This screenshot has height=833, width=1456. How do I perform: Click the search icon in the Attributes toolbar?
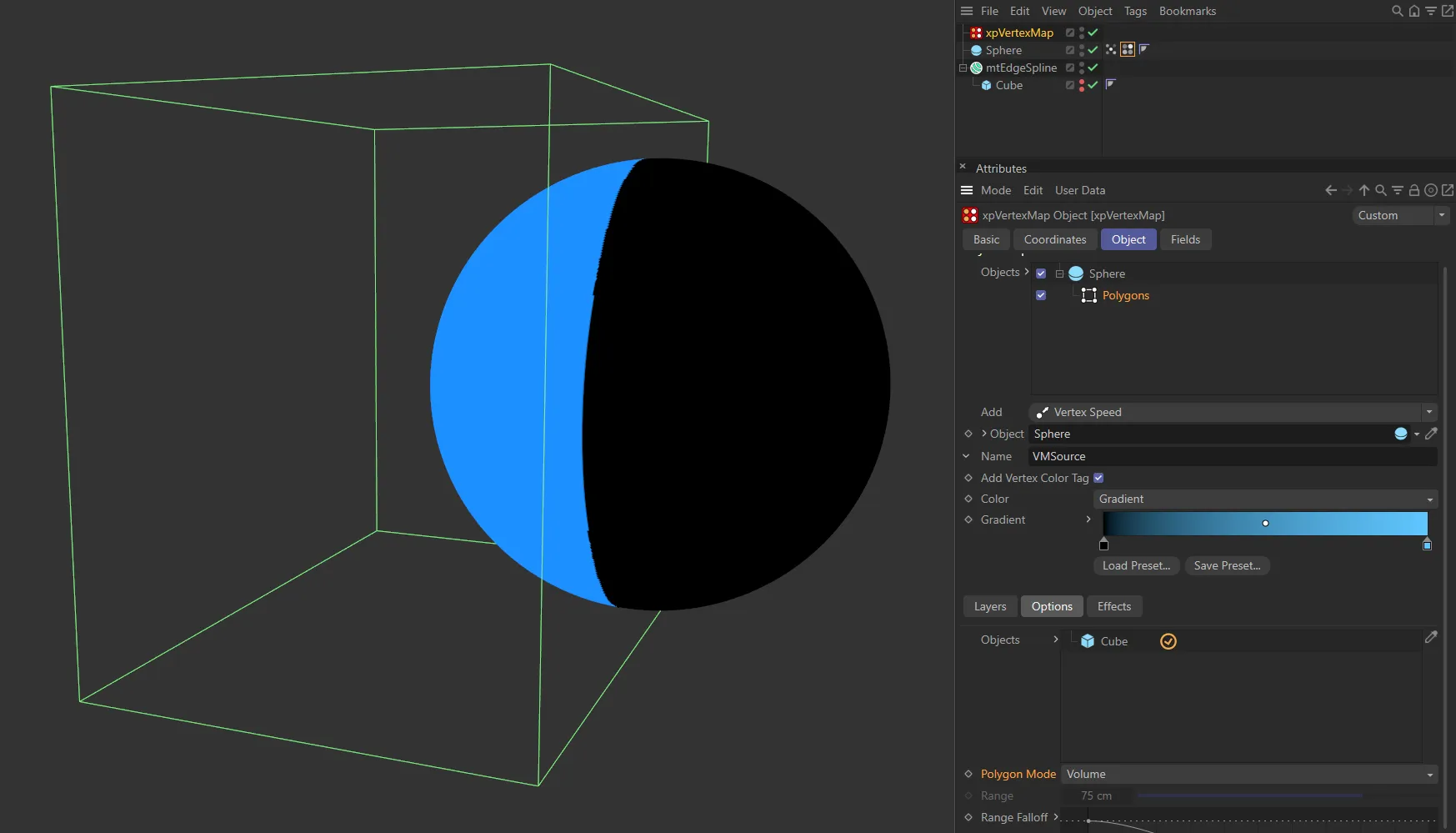[x=1380, y=190]
